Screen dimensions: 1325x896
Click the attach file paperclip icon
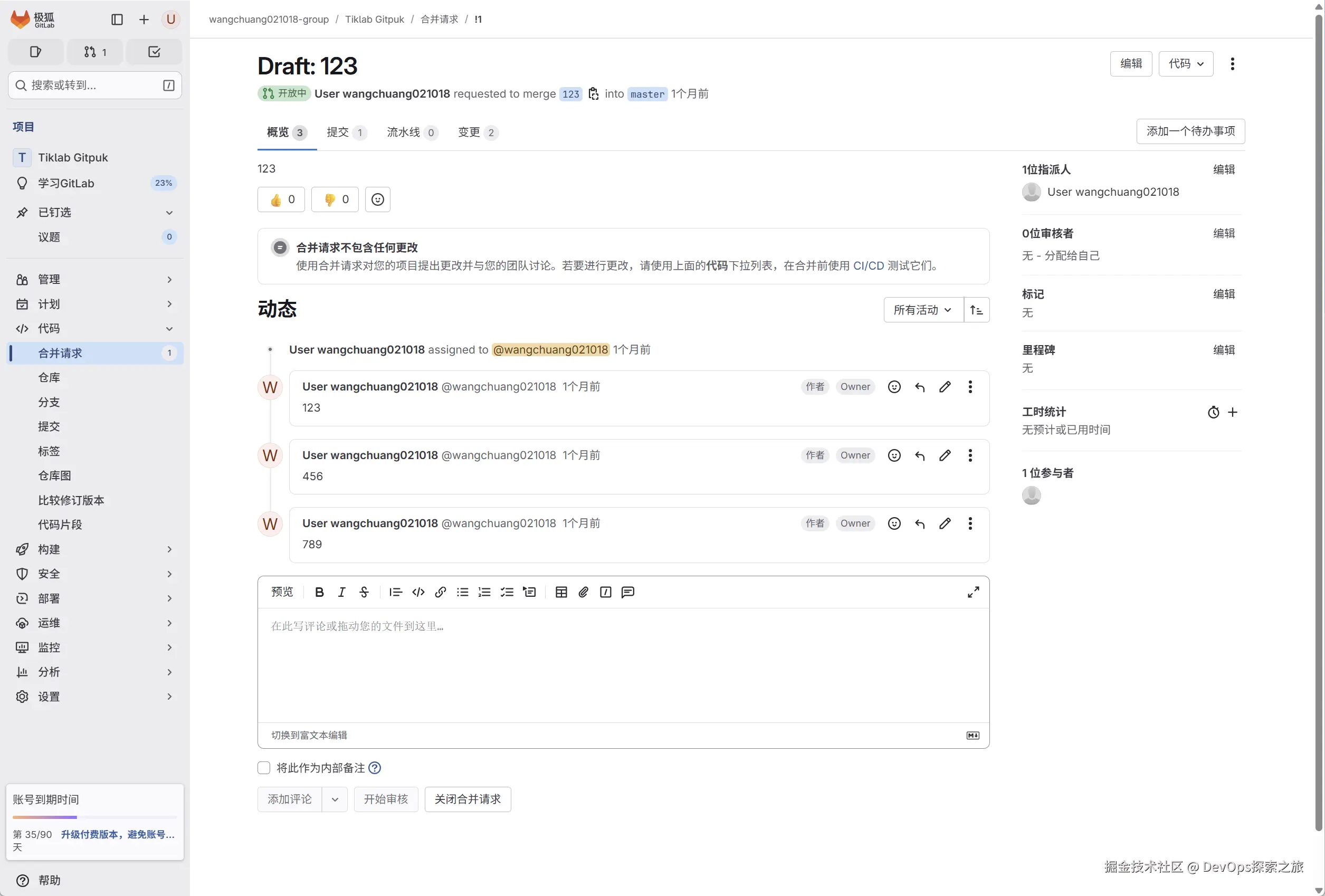[583, 592]
